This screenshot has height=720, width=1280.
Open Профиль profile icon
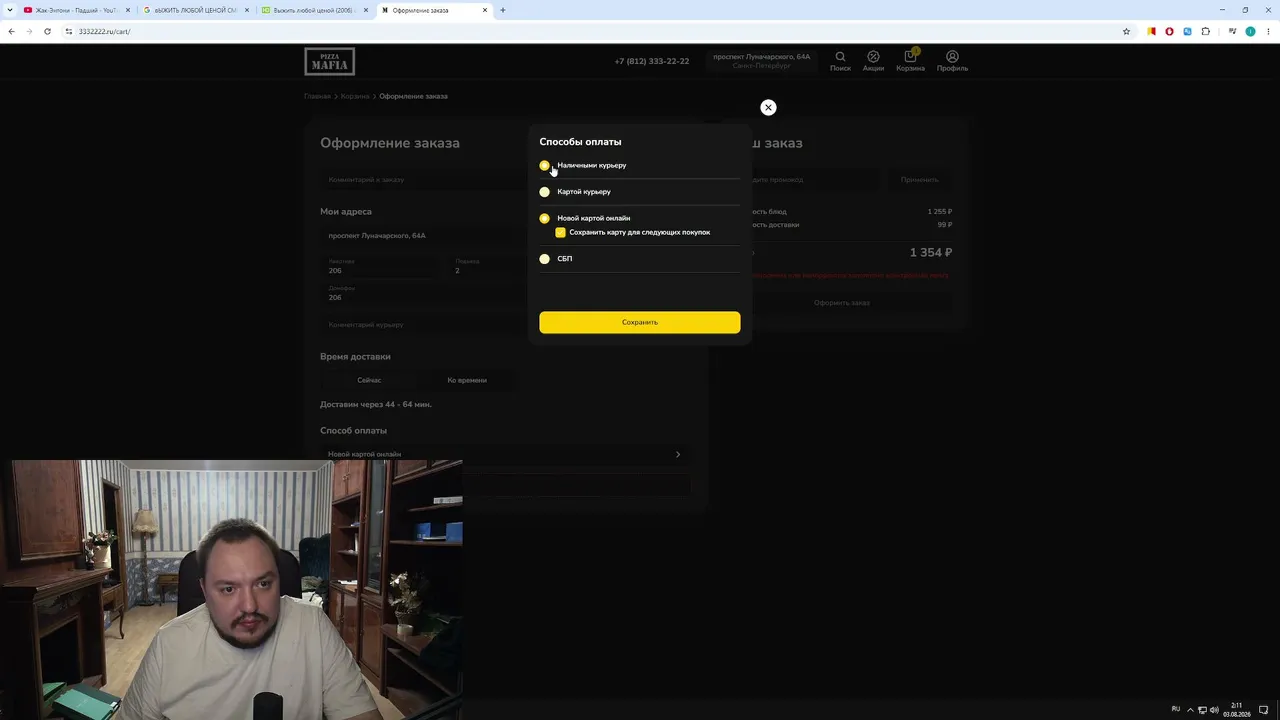point(952,61)
